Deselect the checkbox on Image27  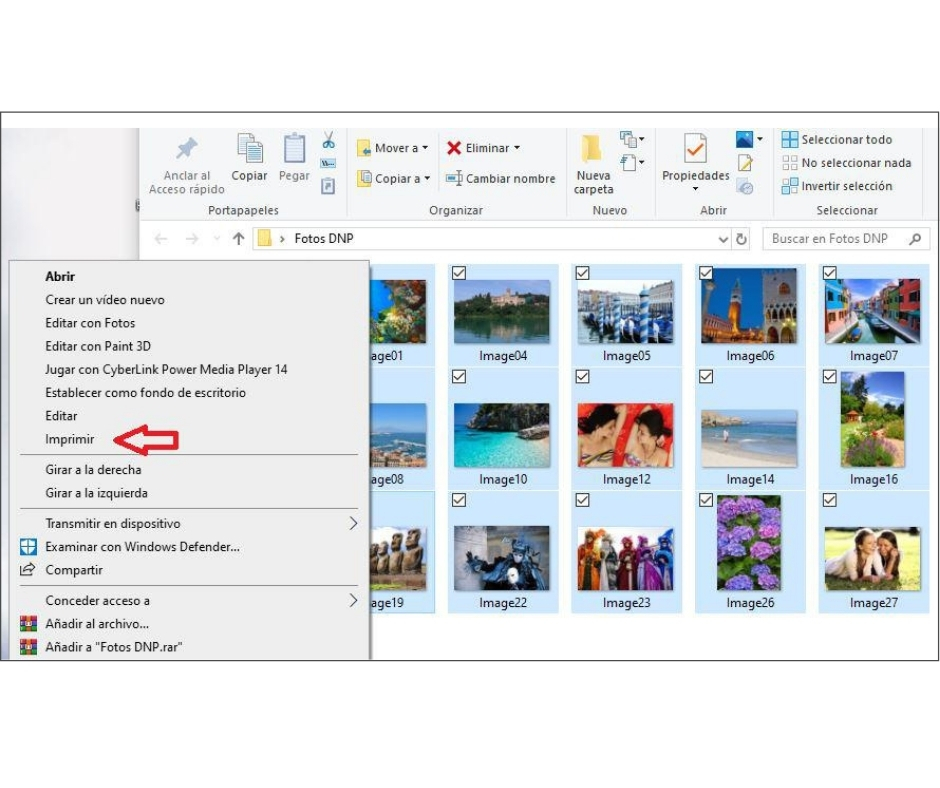(830, 500)
